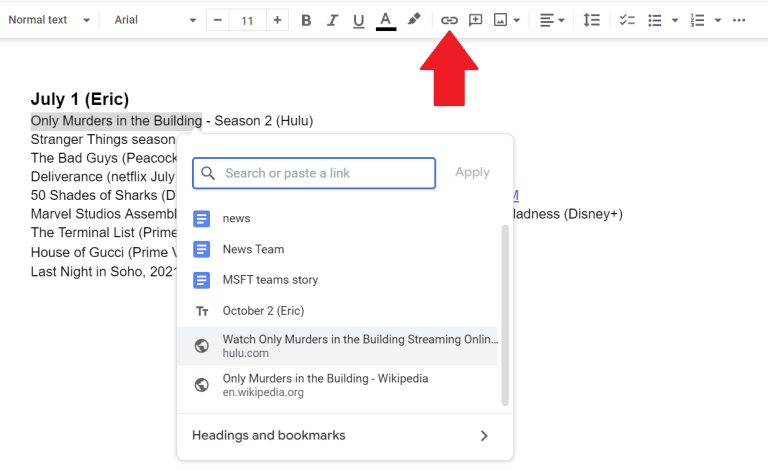Open the Arial font dropdown
This screenshot has width=768, height=470.
[155, 20]
